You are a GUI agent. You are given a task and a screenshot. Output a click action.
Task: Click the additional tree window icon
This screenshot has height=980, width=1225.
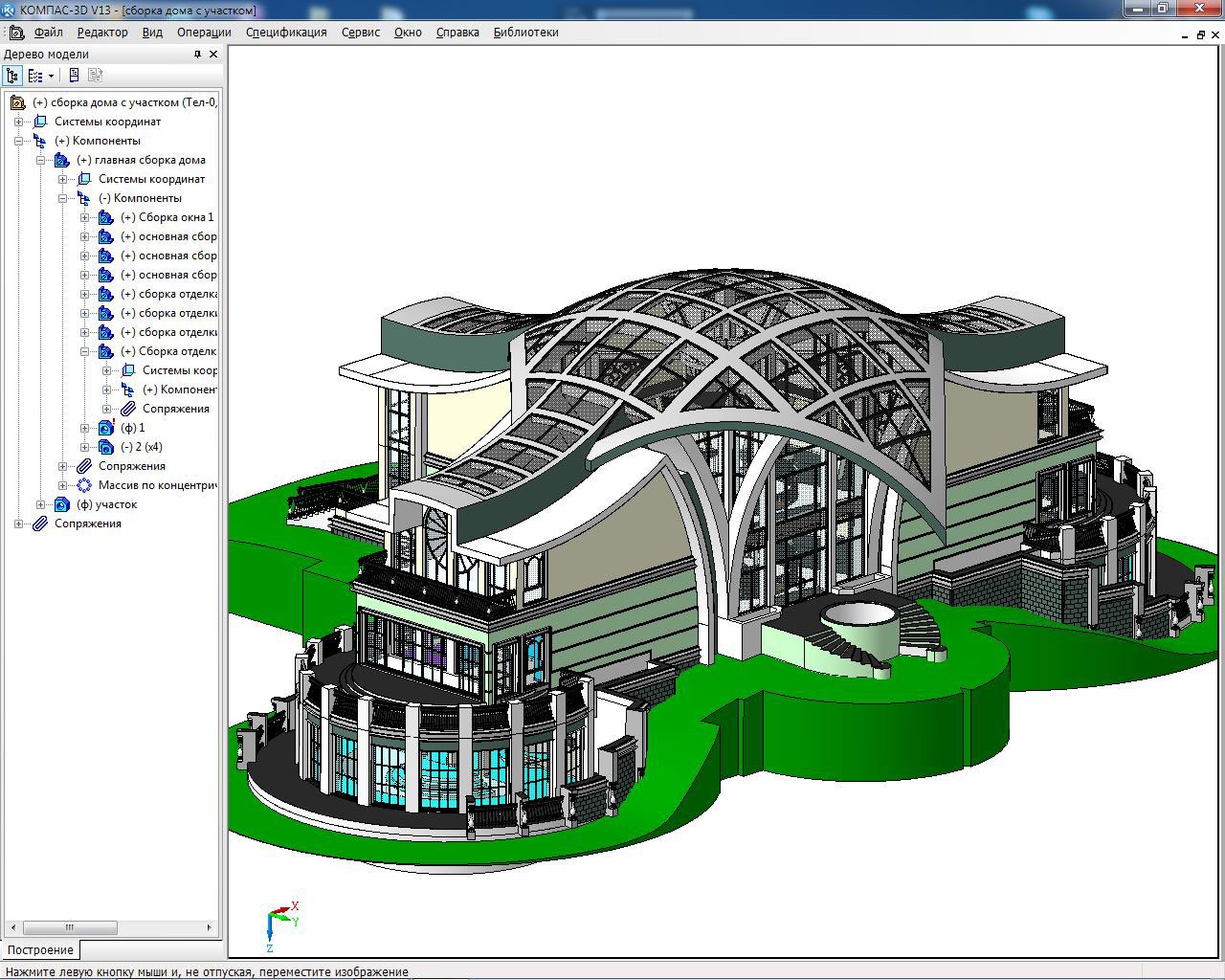(x=74, y=75)
